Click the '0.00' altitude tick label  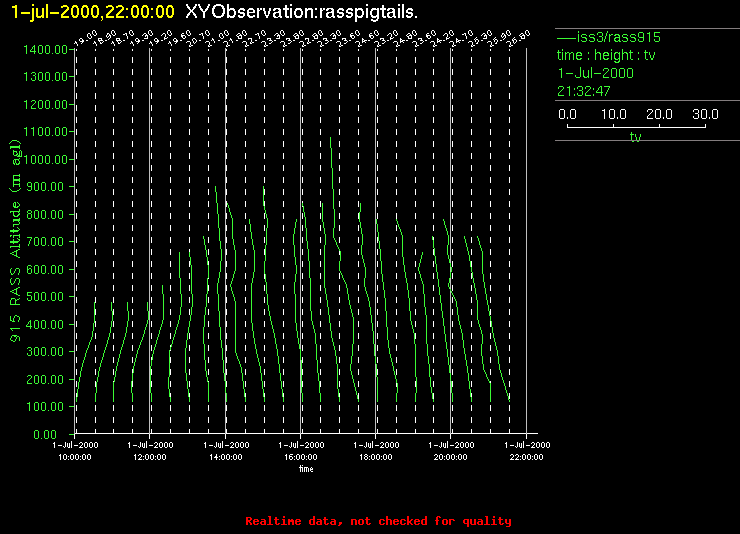click(45, 434)
